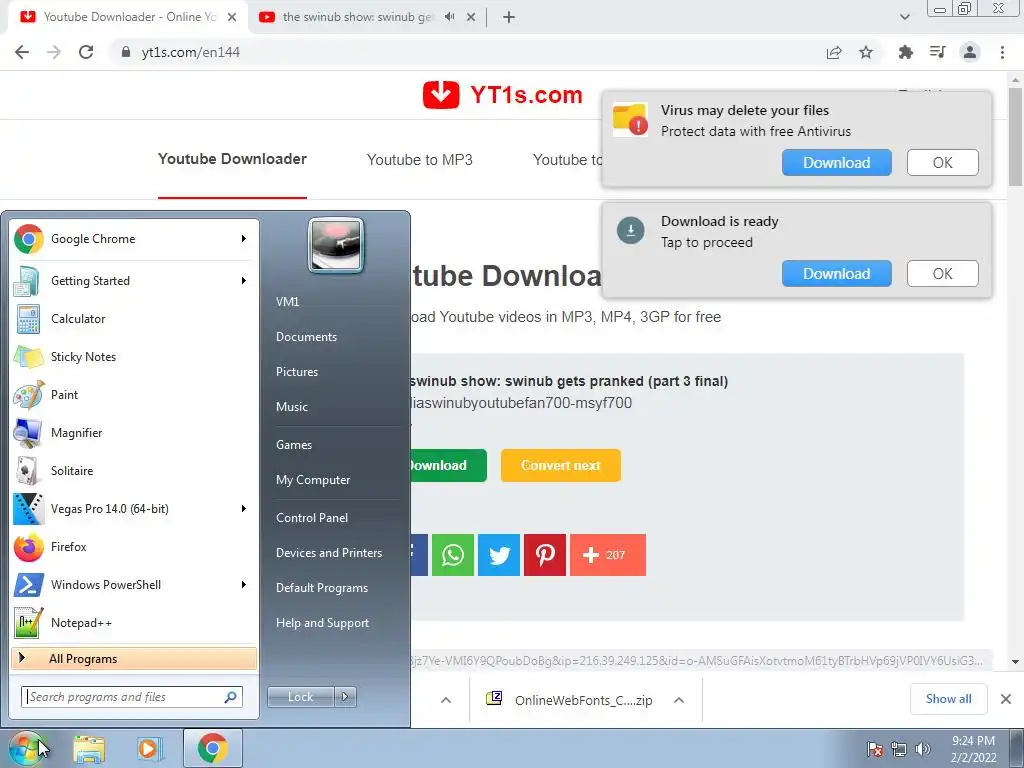Dismiss virus notification with OK
This screenshot has height=768, width=1024.
coord(942,163)
